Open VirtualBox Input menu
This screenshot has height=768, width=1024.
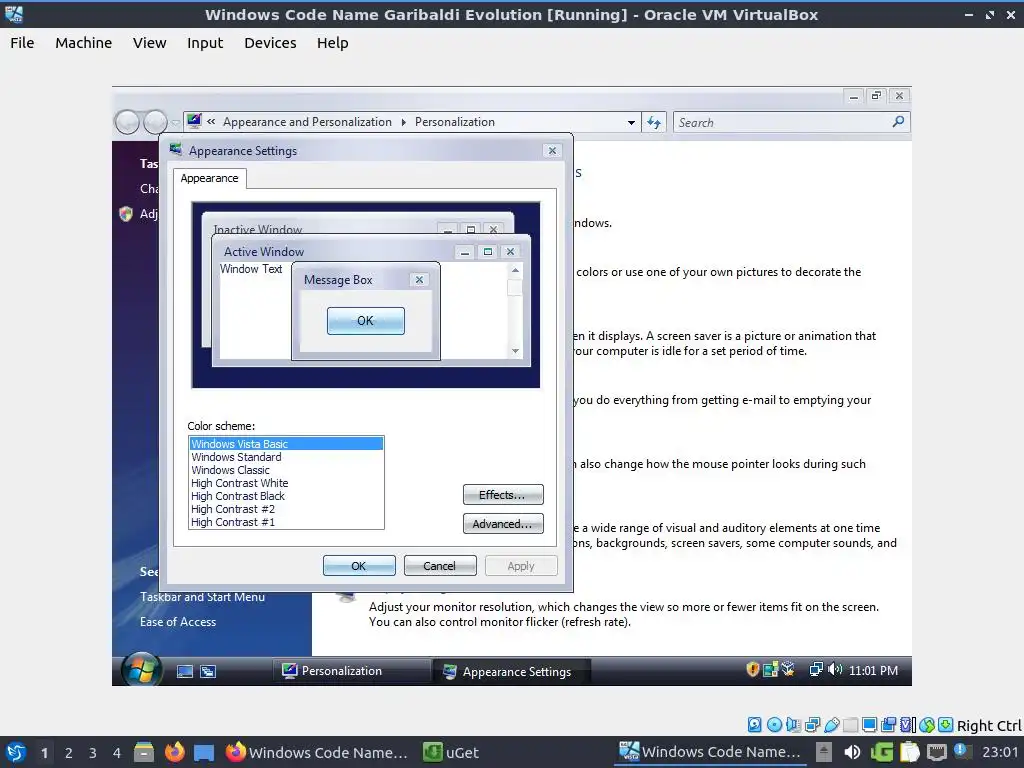pos(205,42)
